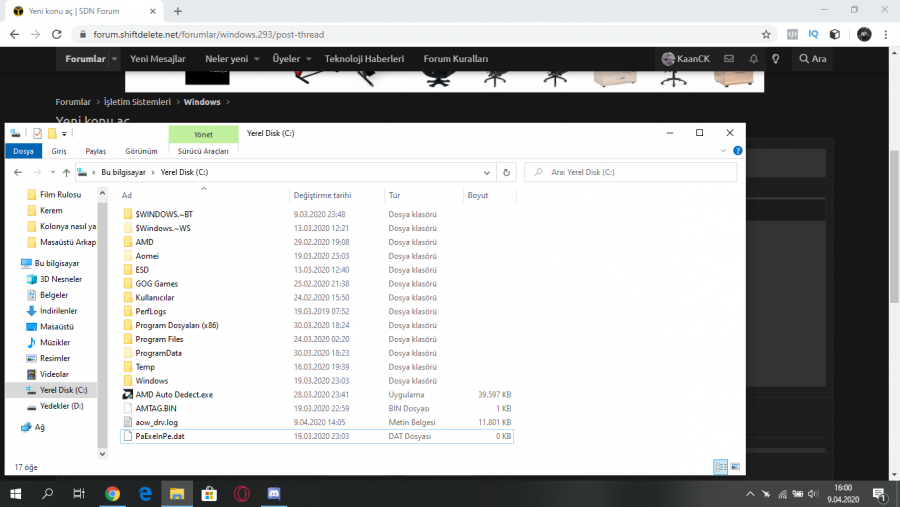Select the Yönet contextual tab

point(203,134)
